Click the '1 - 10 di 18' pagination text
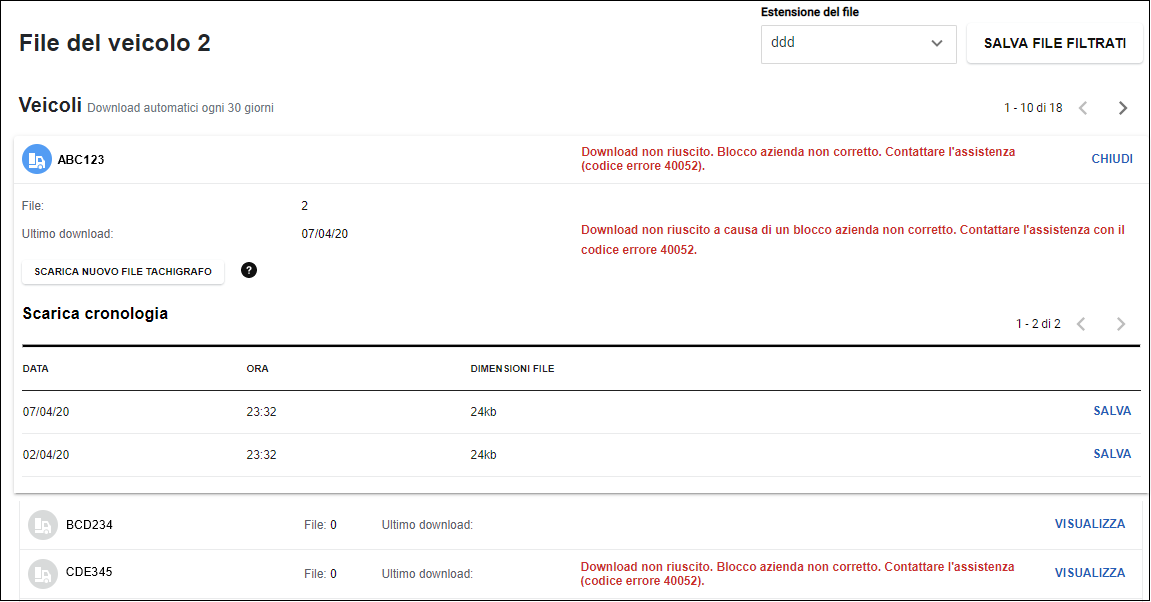This screenshot has height=602, width=1151. 1033,108
